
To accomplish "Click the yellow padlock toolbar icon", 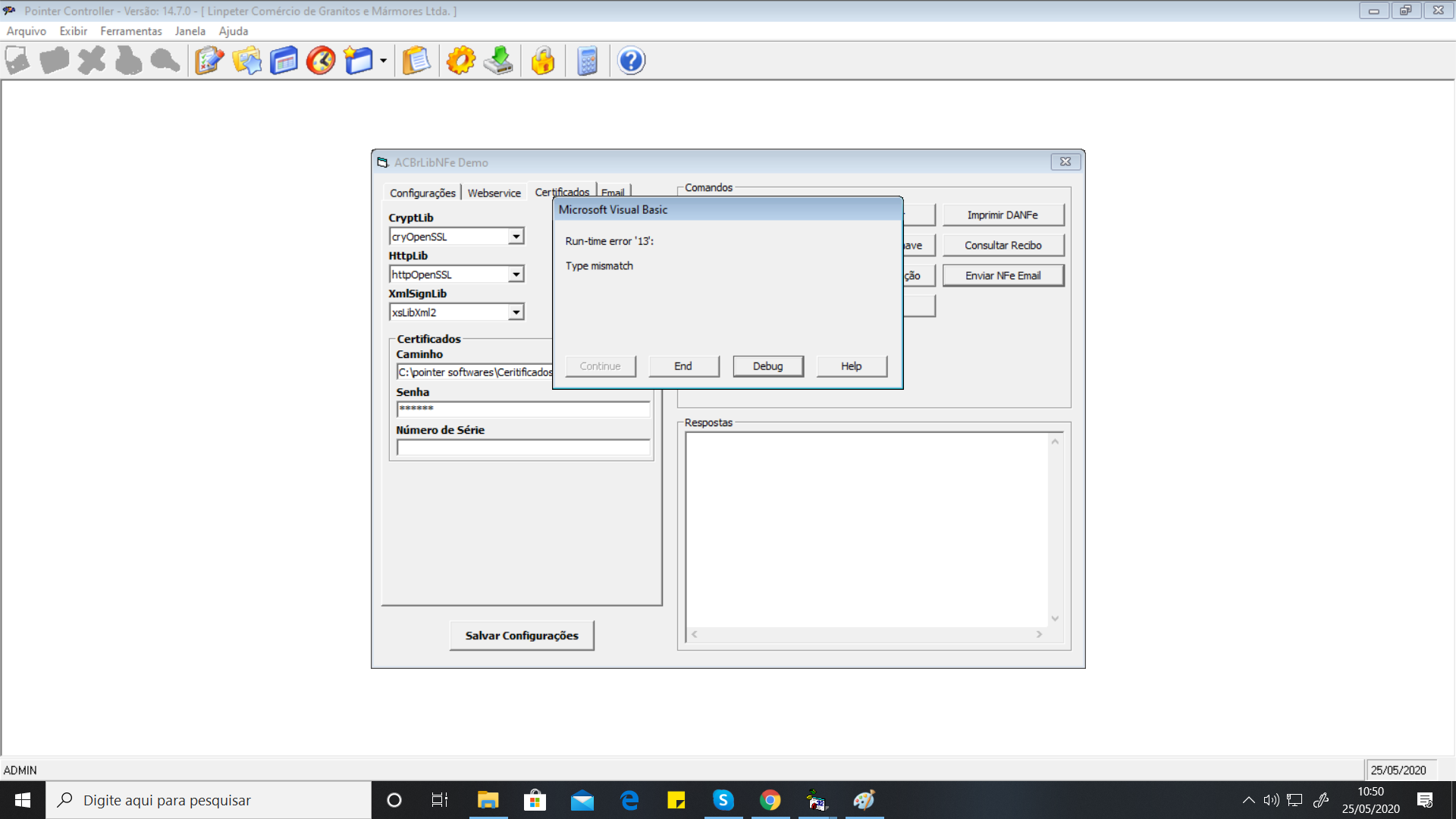I will click(543, 61).
